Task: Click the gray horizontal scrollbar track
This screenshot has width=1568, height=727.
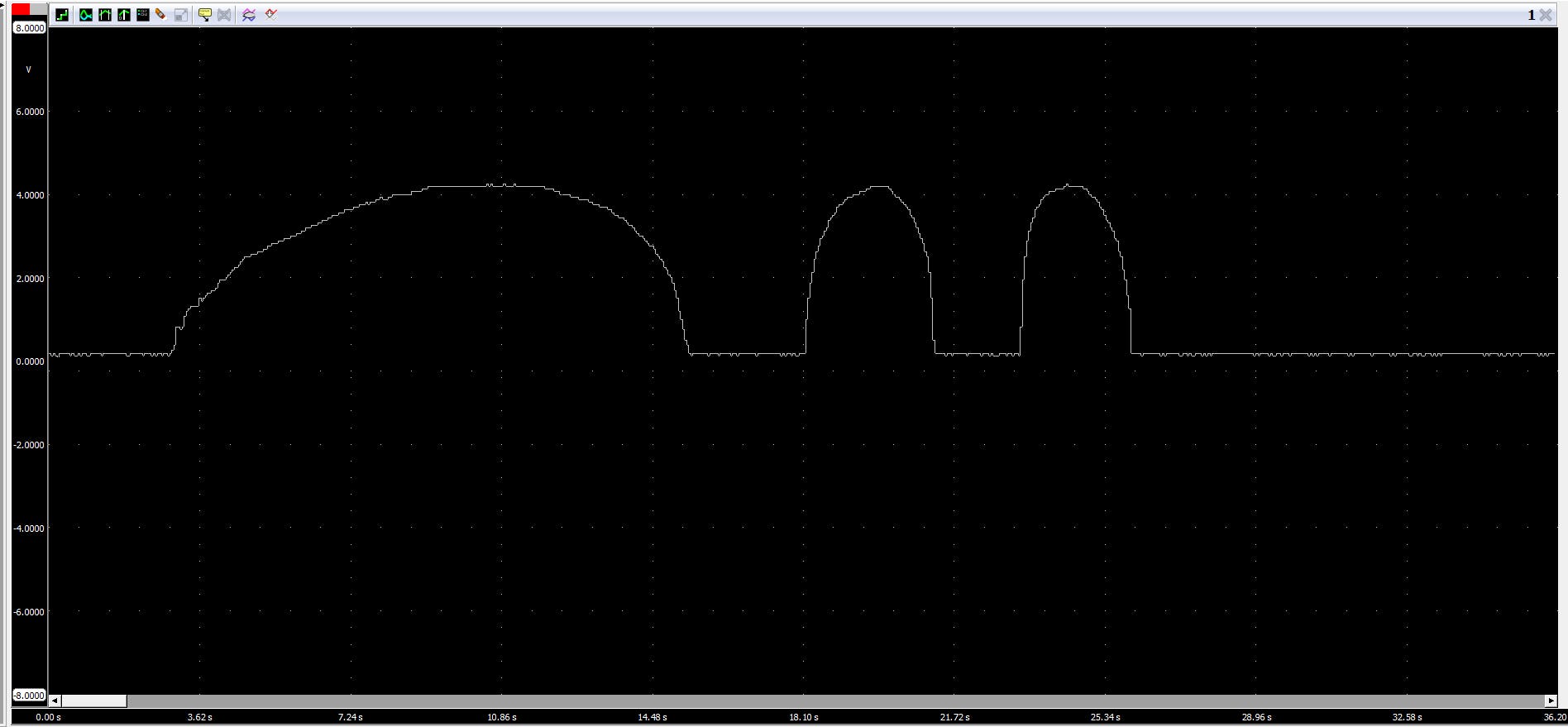Action: coord(827,701)
